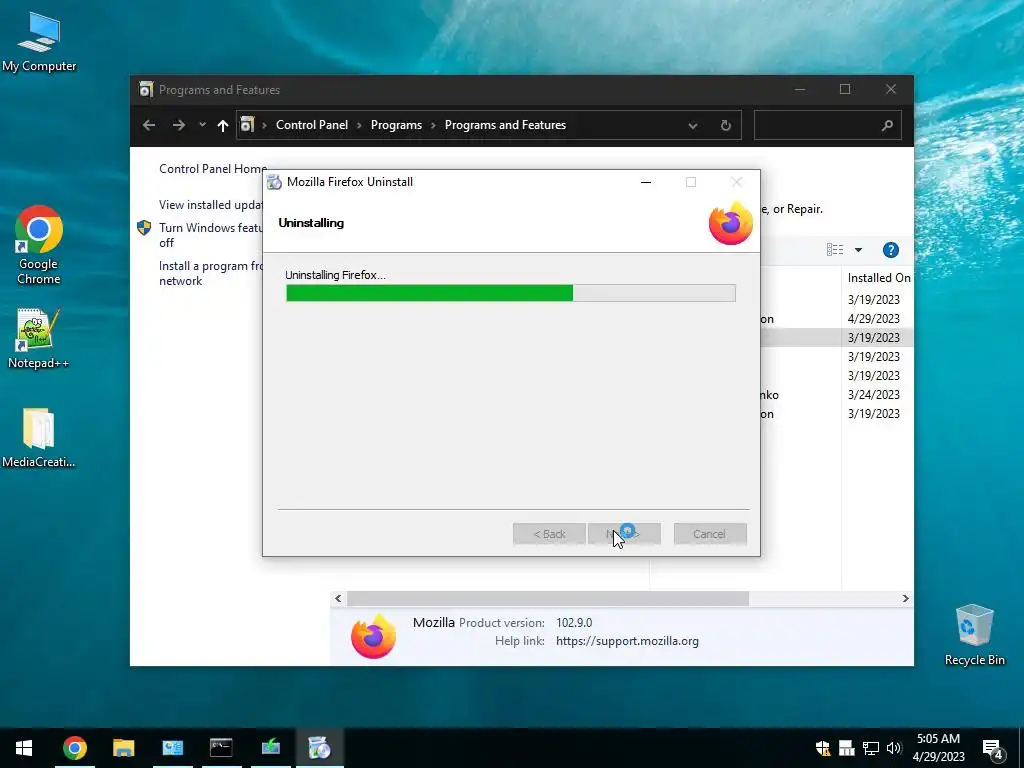
Task: Open View installed updates link
Action: [210, 205]
